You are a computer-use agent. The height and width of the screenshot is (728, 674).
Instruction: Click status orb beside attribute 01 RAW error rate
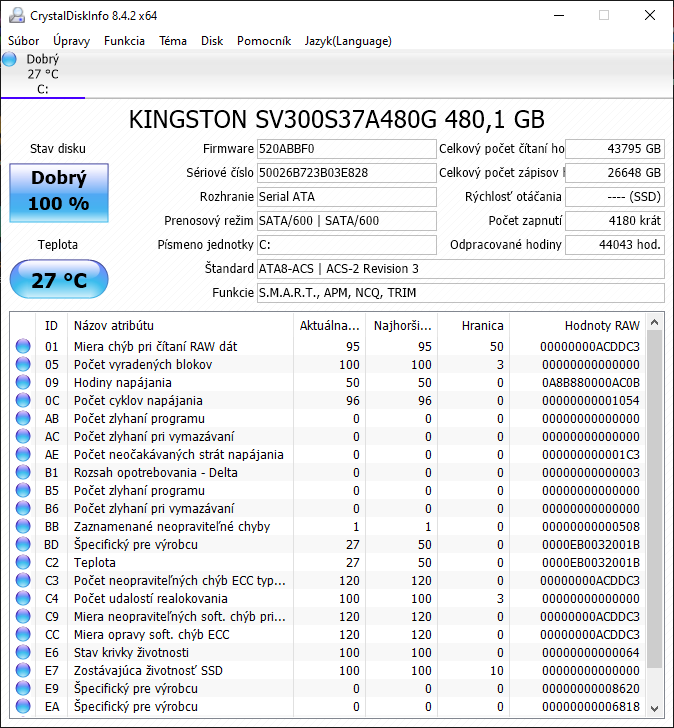coord(23,347)
